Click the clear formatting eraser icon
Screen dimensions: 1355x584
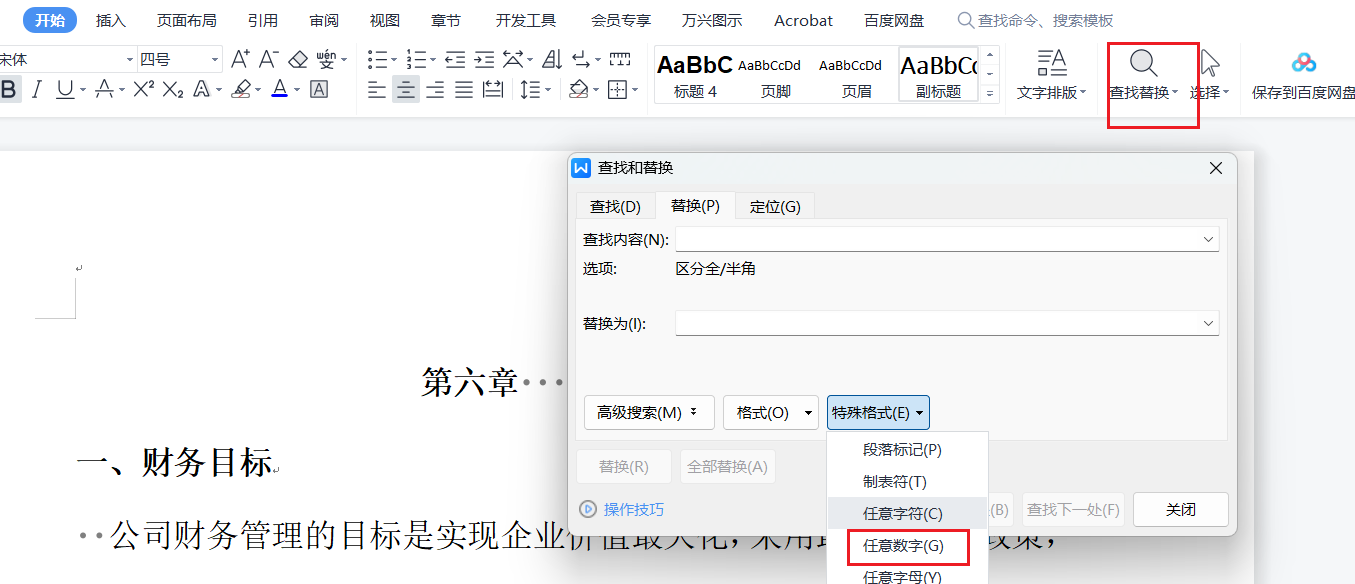coord(298,59)
